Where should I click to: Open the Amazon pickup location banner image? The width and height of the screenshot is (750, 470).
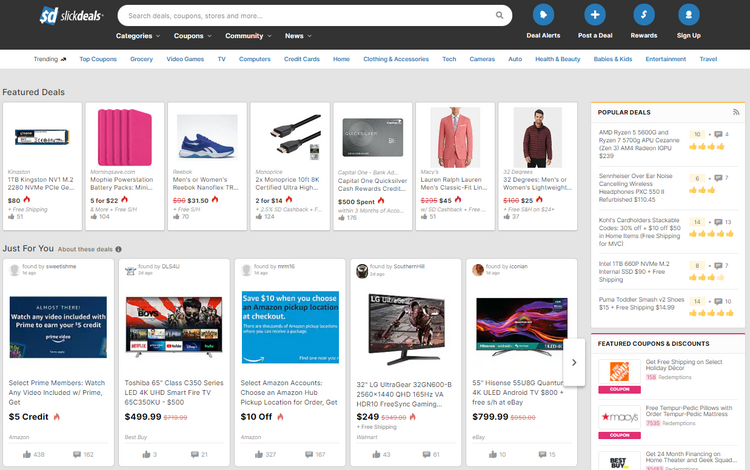290,327
